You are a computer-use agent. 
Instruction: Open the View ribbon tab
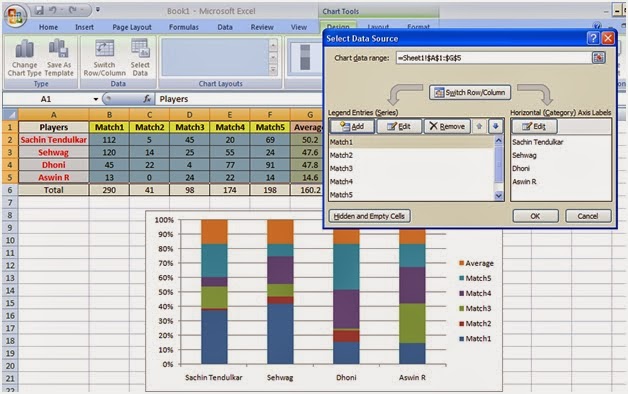[x=299, y=27]
